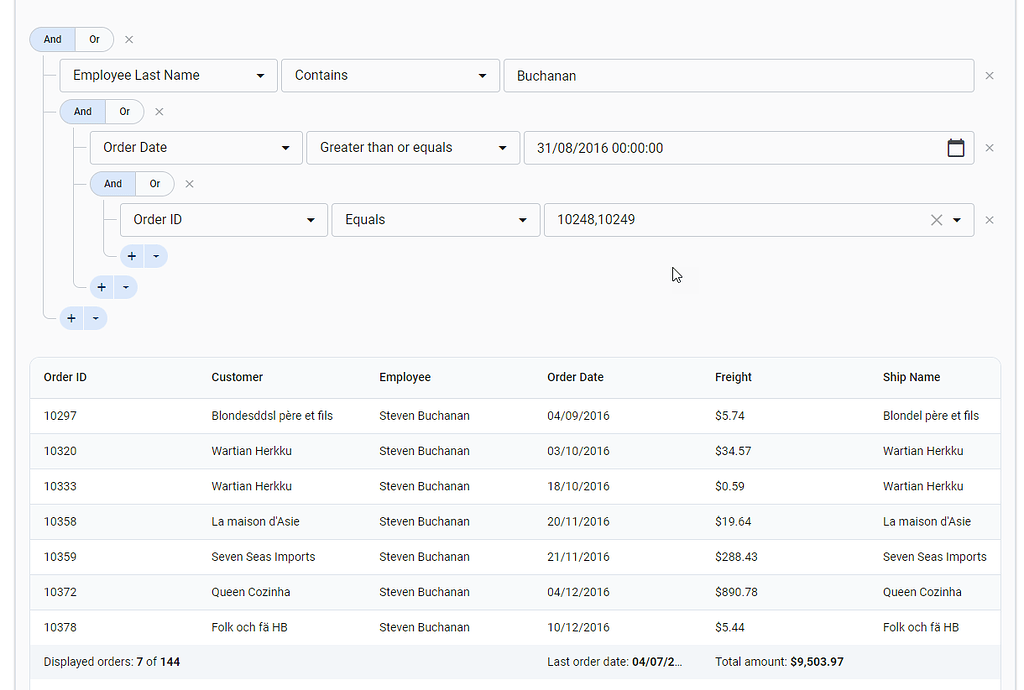Set the second group connector to Or
This screenshot has height=690, width=1024.
point(124,111)
